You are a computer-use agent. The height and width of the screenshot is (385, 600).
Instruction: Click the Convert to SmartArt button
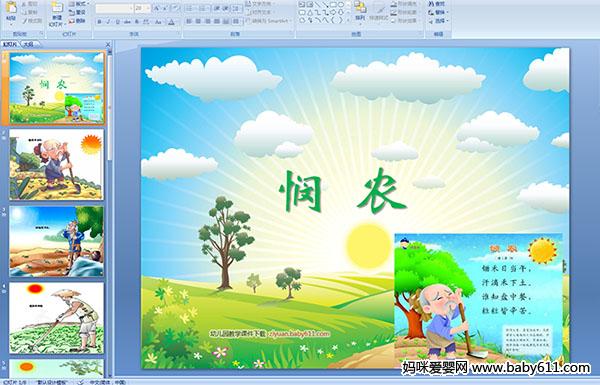(x=268, y=21)
